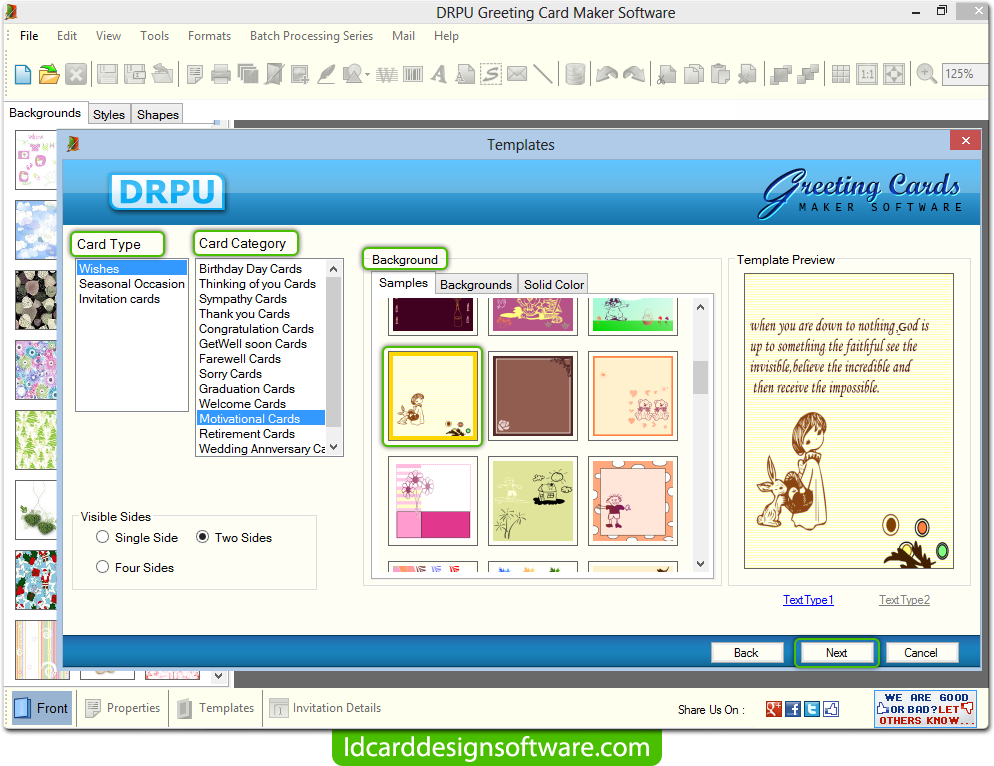This screenshot has height=766, width=994.
Task: Open the Formats menu
Action: (209, 36)
